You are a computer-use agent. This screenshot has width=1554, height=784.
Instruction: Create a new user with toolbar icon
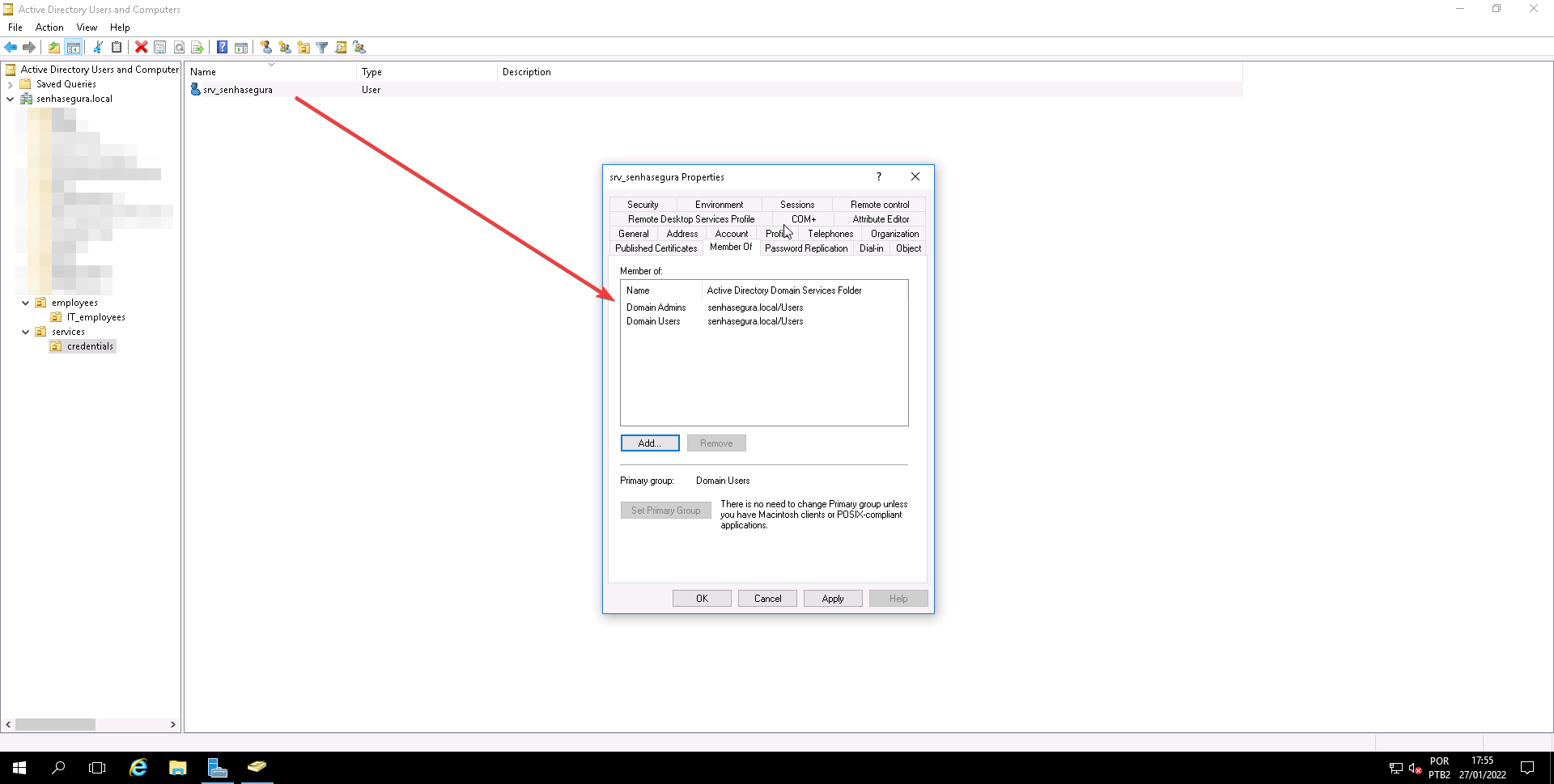(x=266, y=48)
